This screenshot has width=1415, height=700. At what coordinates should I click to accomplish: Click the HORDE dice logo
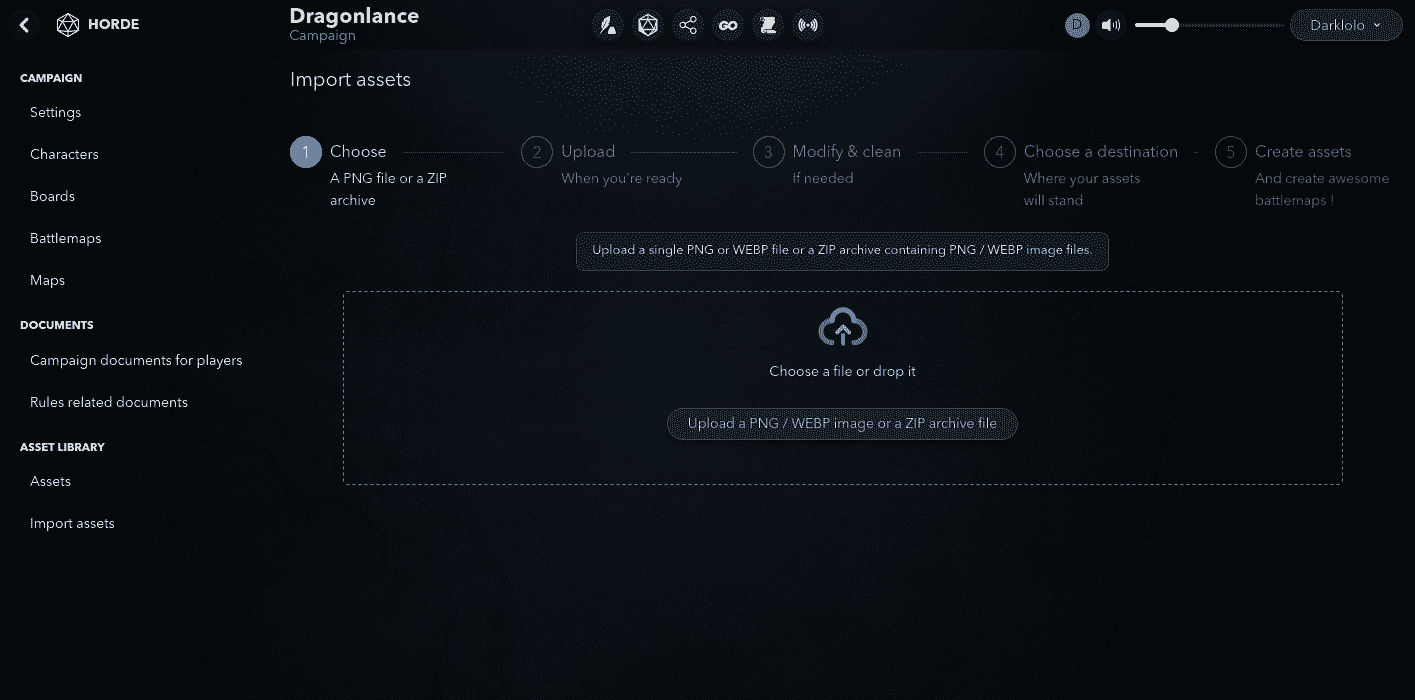click(x=68, y=25)
